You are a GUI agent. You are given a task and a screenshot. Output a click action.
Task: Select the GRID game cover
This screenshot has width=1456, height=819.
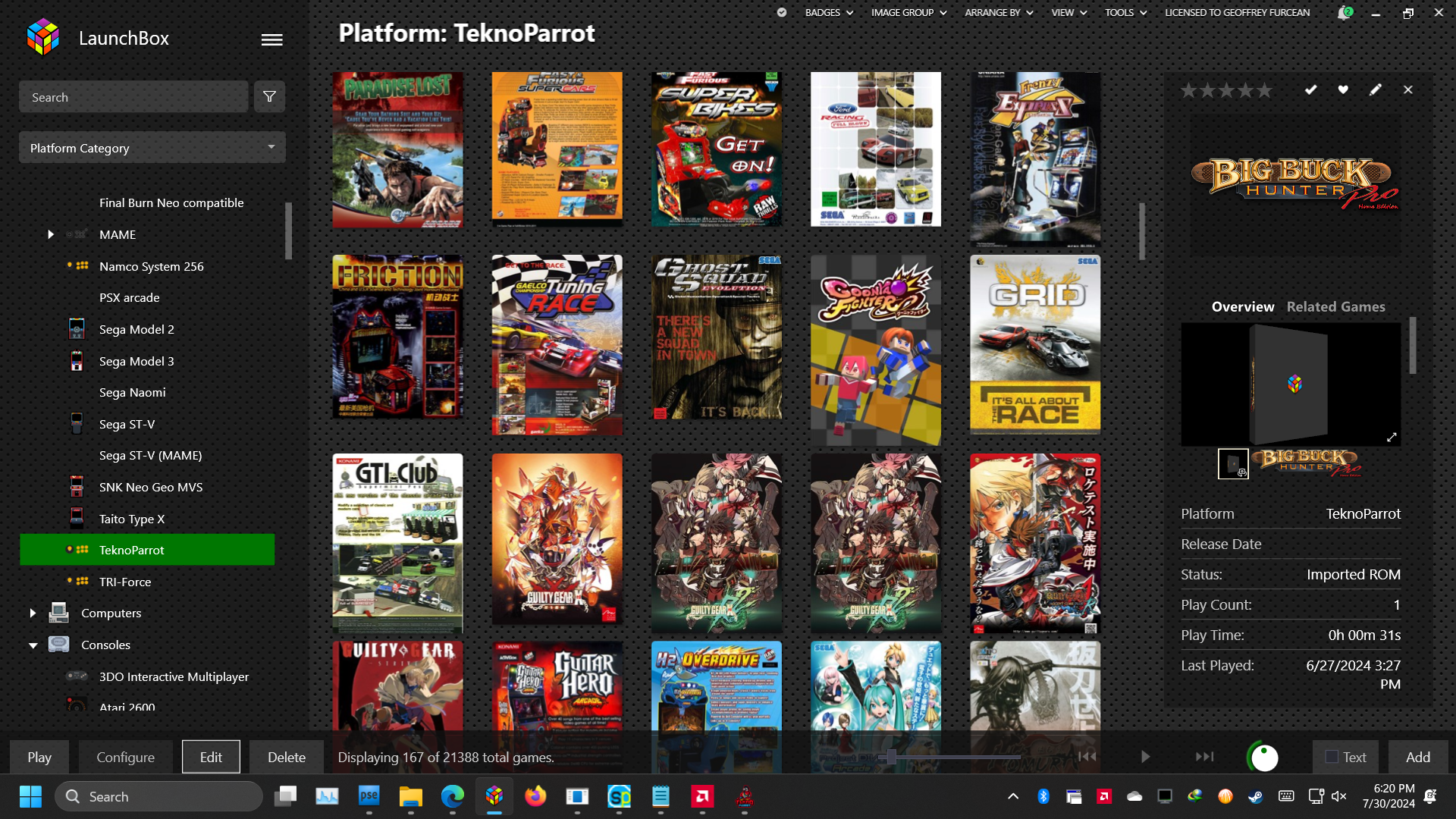pyautogui.click(x=1035, y=344)
